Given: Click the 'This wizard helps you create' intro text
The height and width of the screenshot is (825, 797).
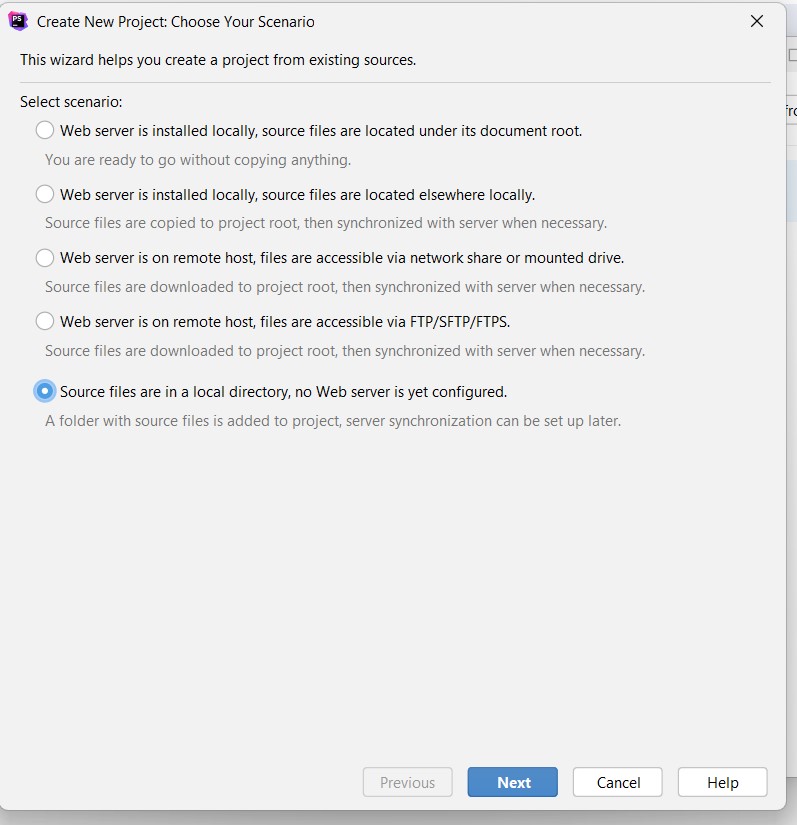Looking at the screenshot, I should click(218, 60).
